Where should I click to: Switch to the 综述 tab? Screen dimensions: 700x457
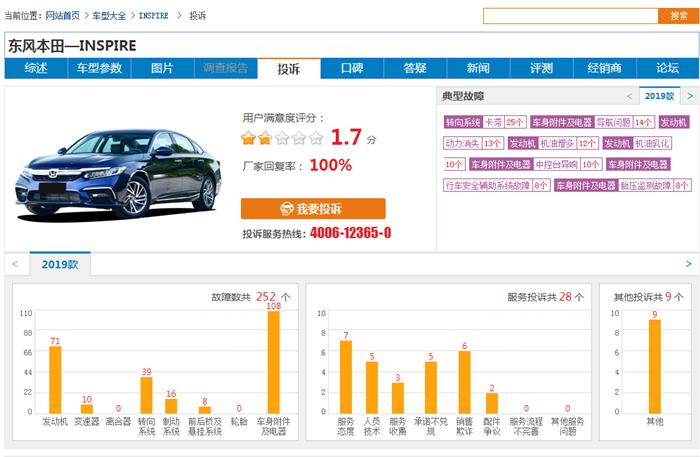pos(36,68)
